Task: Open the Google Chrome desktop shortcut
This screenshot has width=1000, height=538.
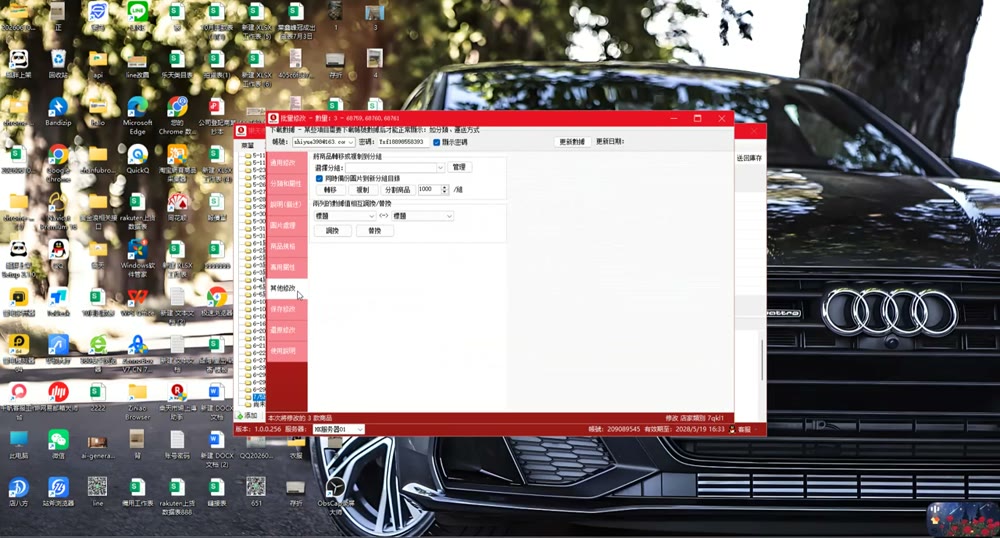Action: 58,162
